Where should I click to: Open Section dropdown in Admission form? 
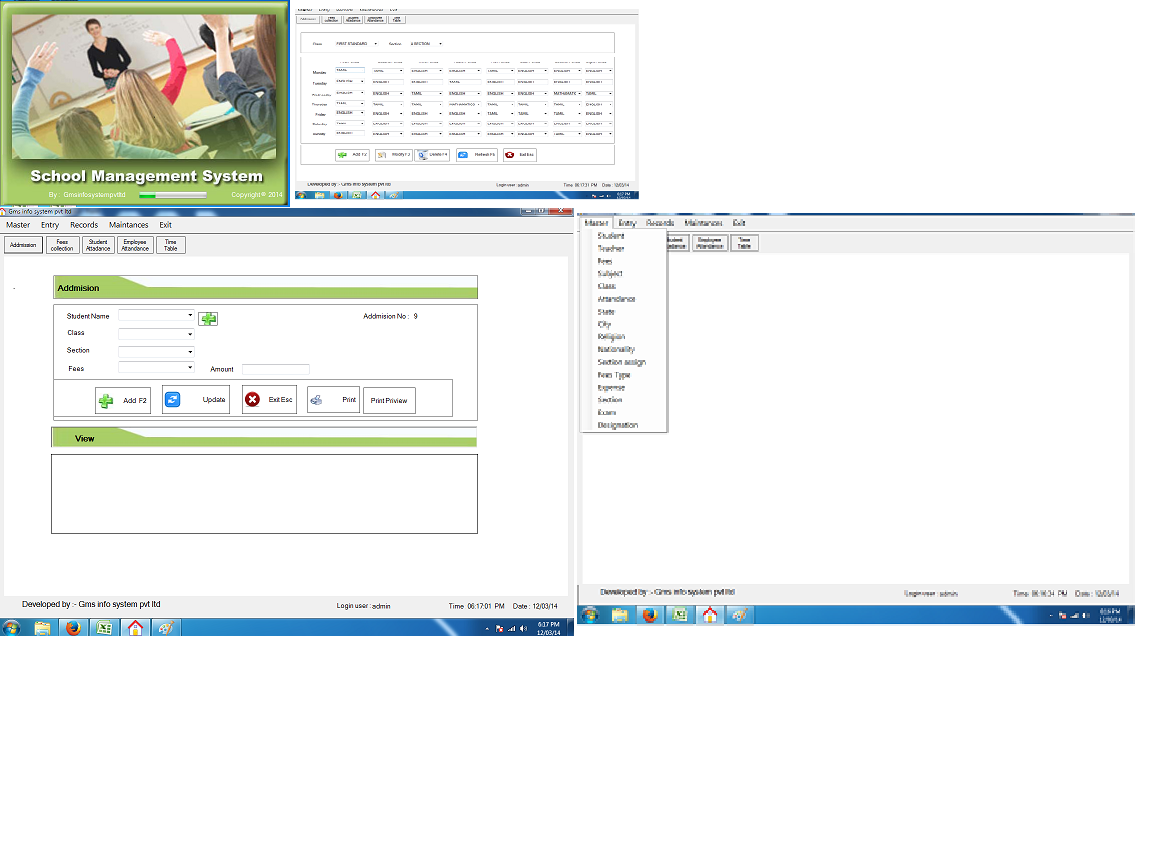point(156,351)
